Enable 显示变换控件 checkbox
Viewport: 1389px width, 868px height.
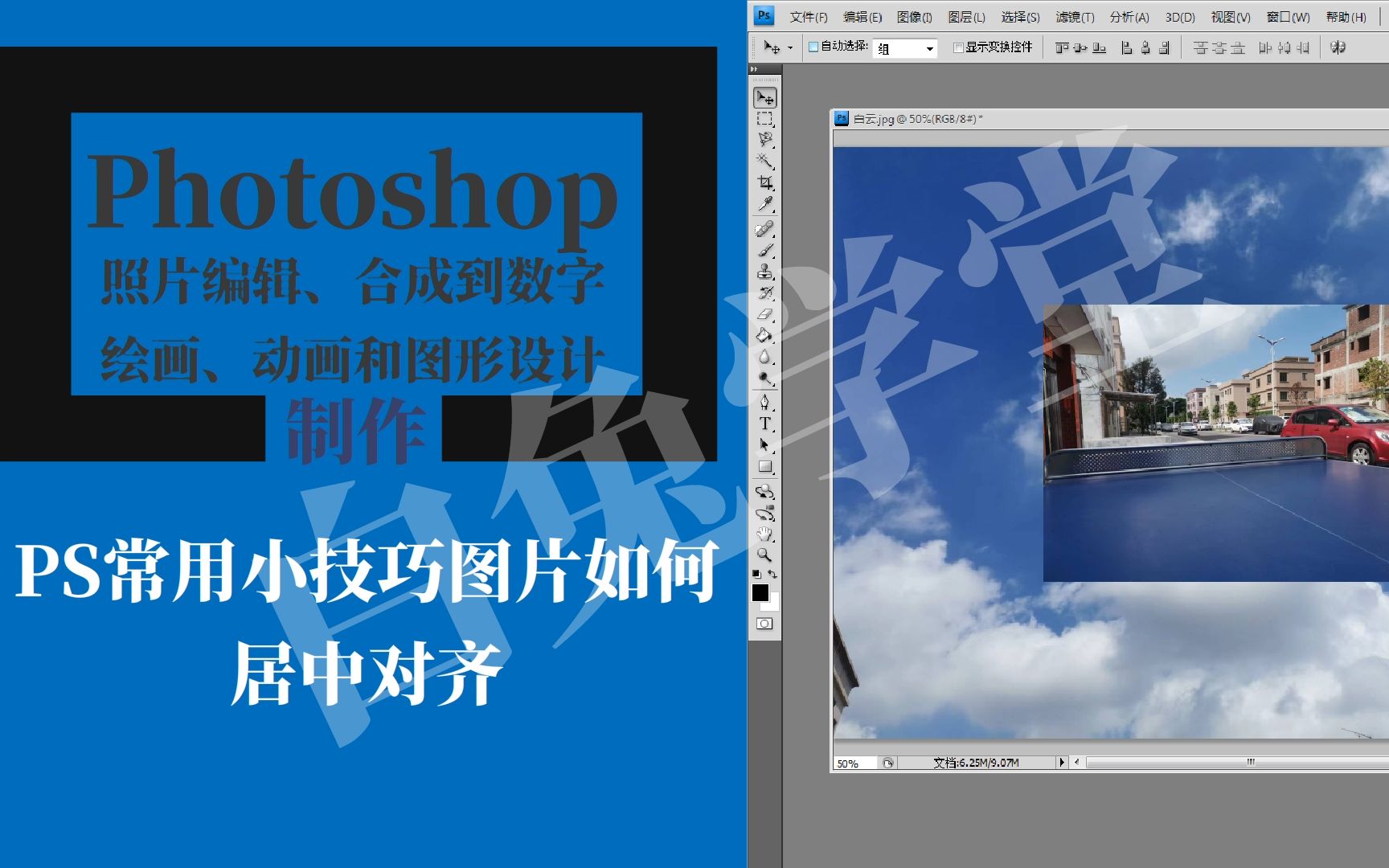957,47
